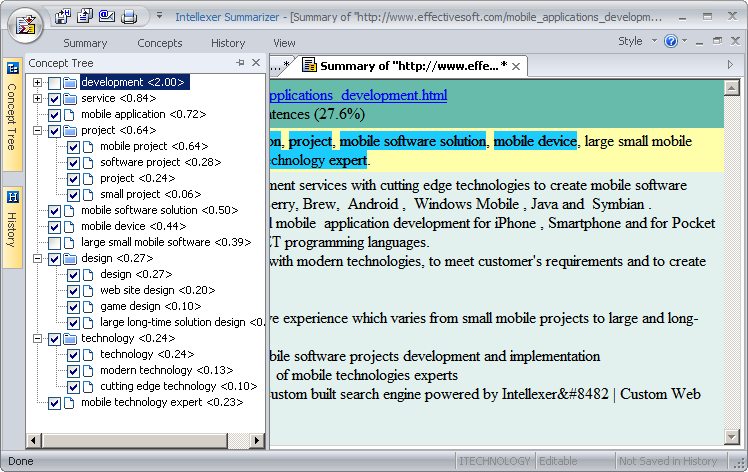Open the help question mark icon
The height and width of the screenshot is (472, 748).
tap(669, 42)
